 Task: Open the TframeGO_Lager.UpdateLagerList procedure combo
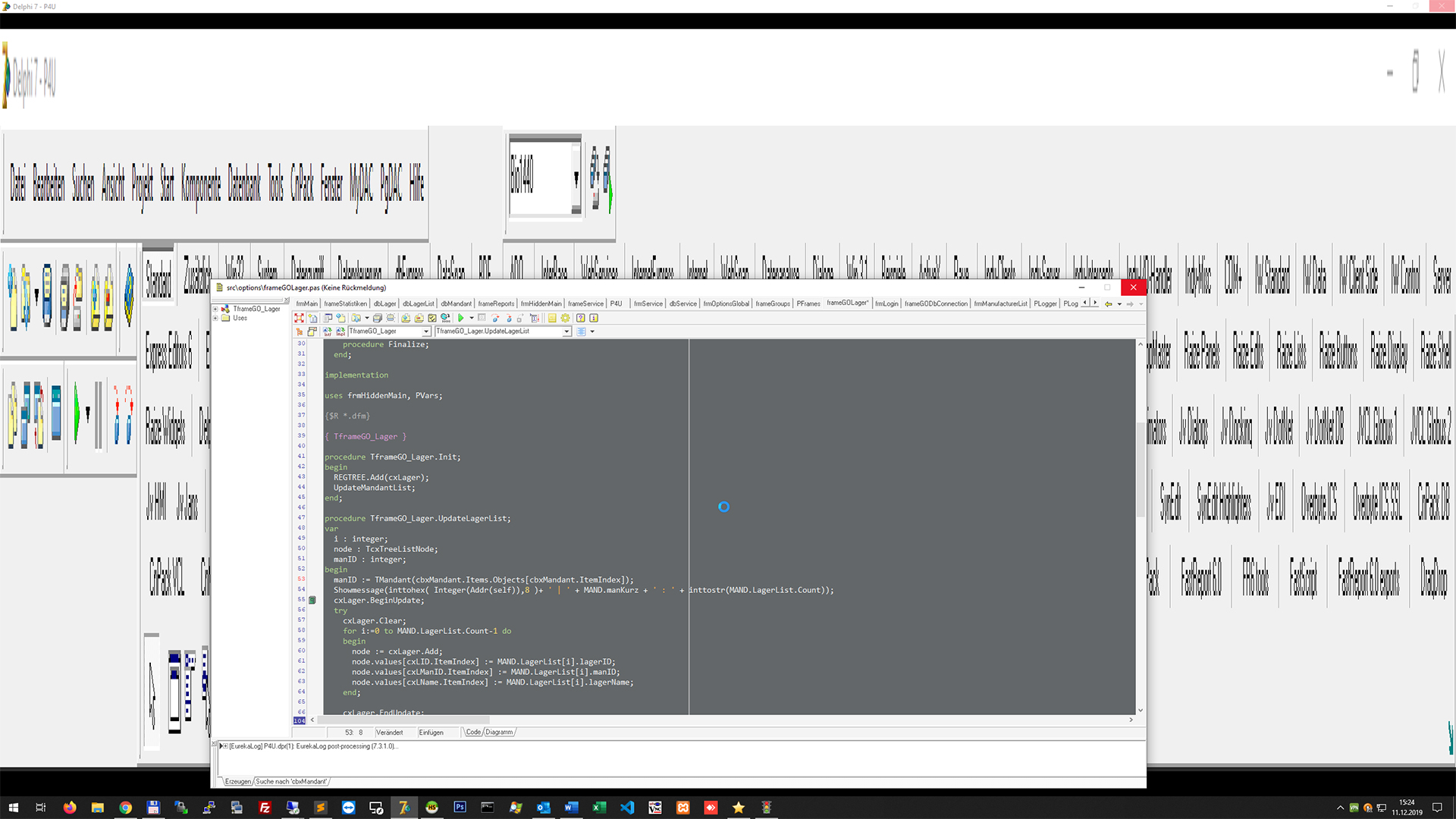pyautogui.click(x=566, y=331)
